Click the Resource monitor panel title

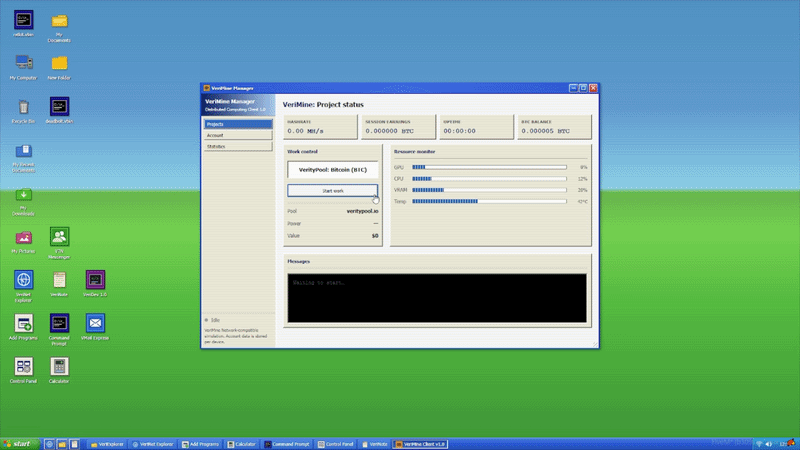414,152
